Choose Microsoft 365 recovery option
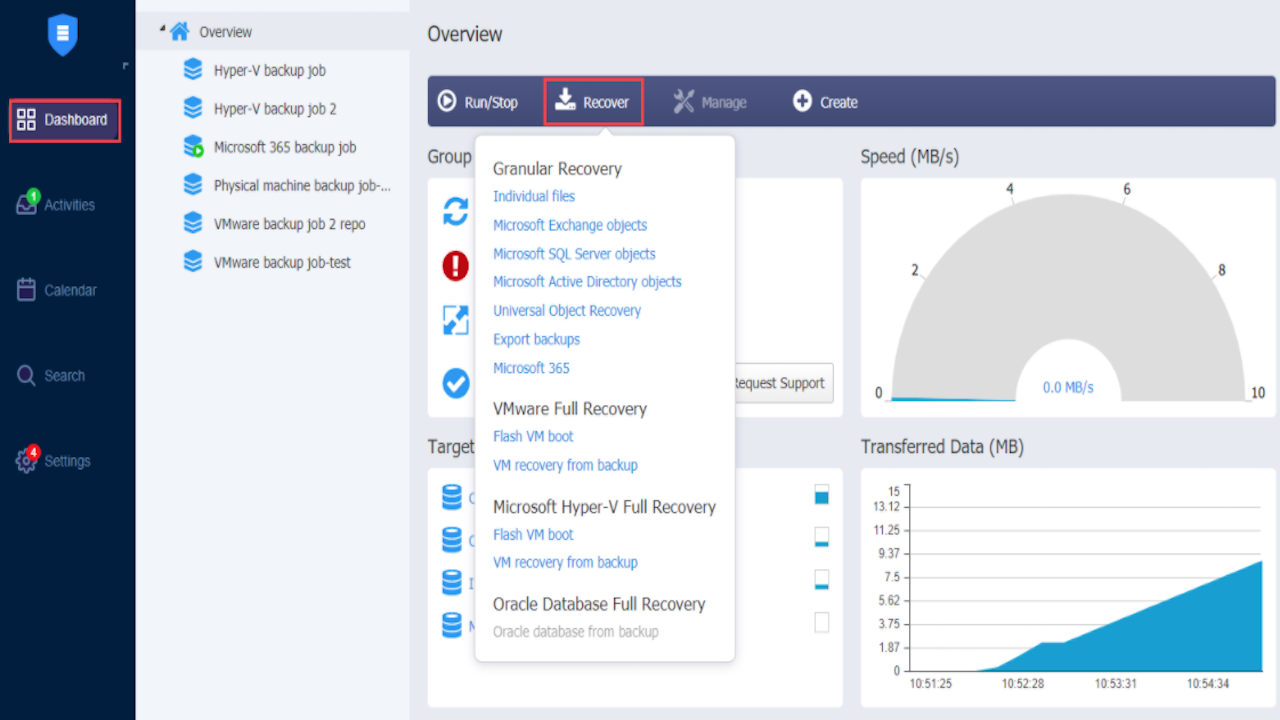The height and width of the screenshot is (720, 1280). (531, 368)
